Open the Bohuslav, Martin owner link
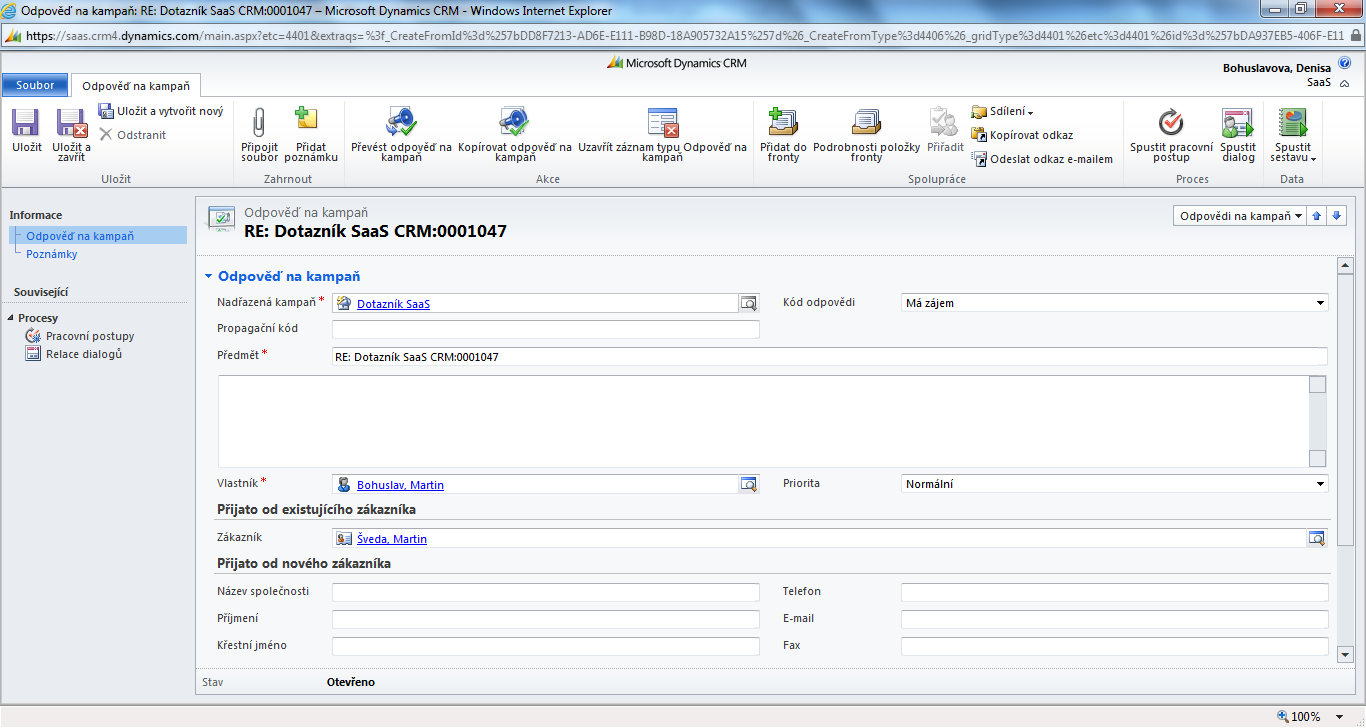 400,485
